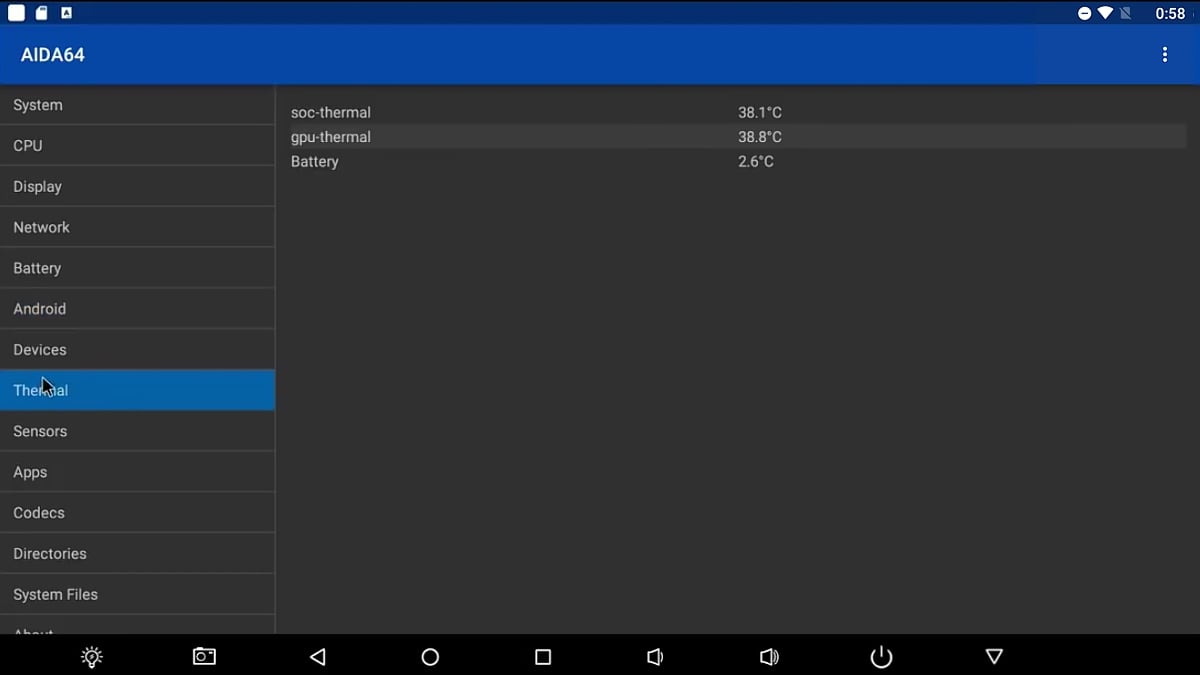Tap the brightness adjustment icon
Viewport: 1200px width, 675px height.
(91, 656)
